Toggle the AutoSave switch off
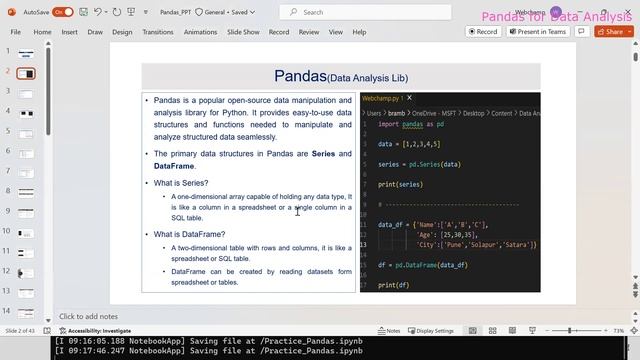The height and width of the screenshot is (360, 640). pyautogui.click(x=62, y=12)
